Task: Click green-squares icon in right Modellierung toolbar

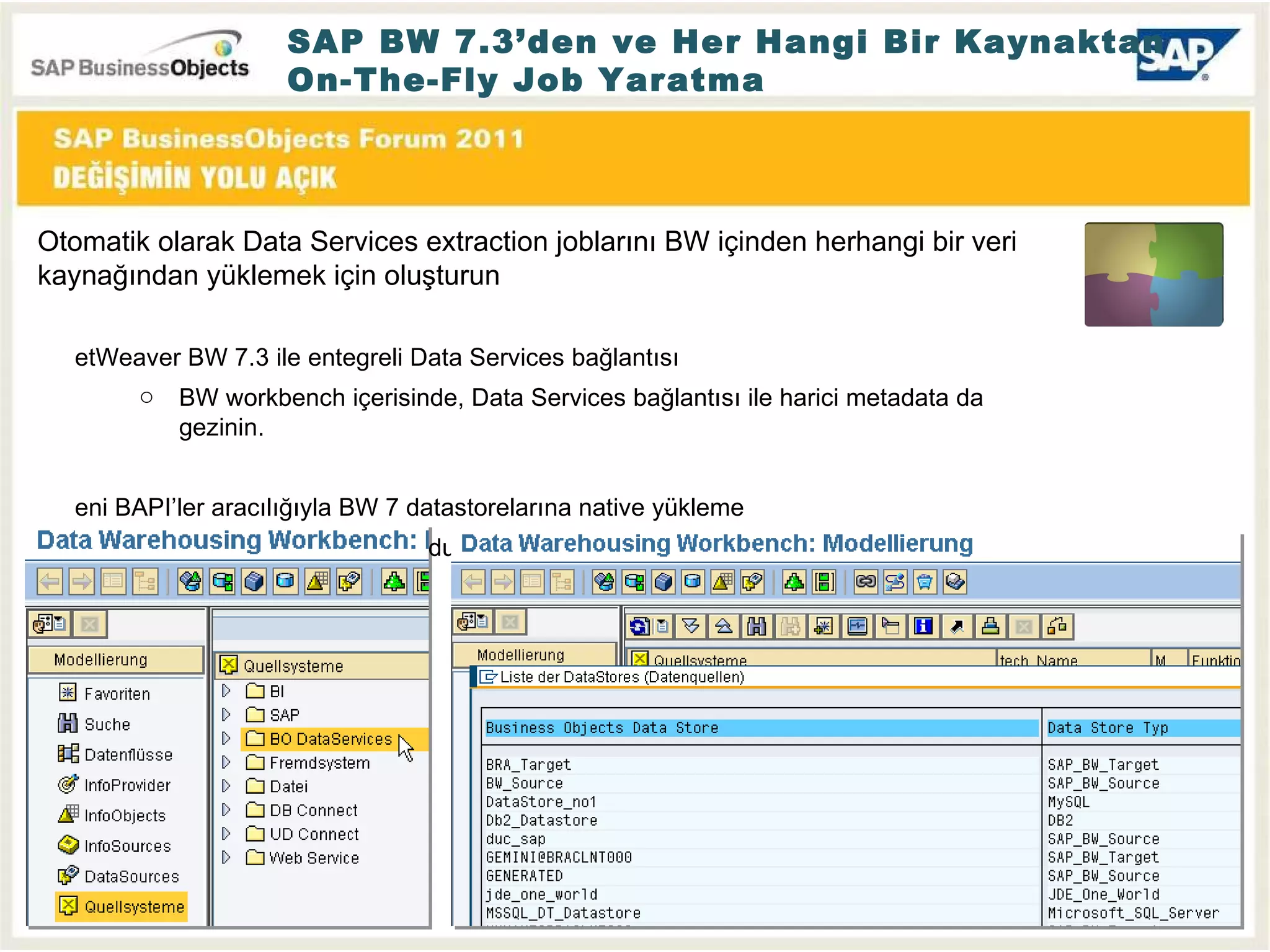Action: click(824, 582)
